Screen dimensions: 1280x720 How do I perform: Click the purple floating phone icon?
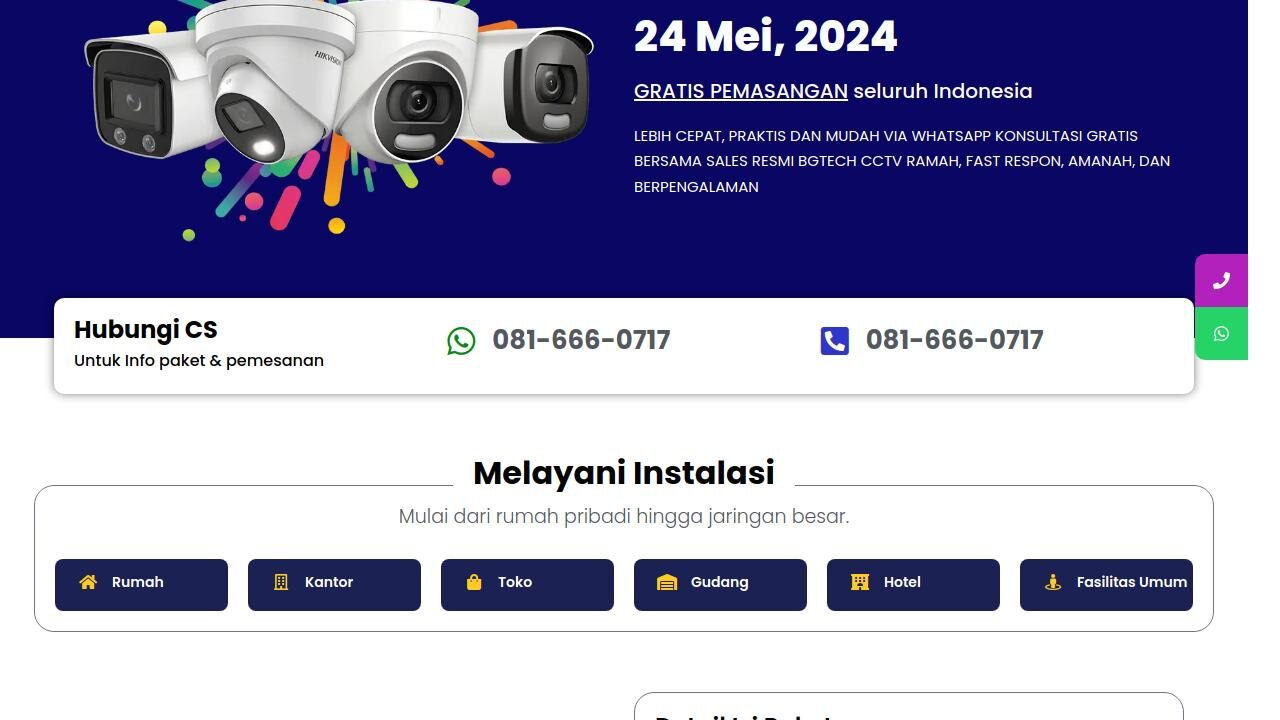coord(1221,281)
